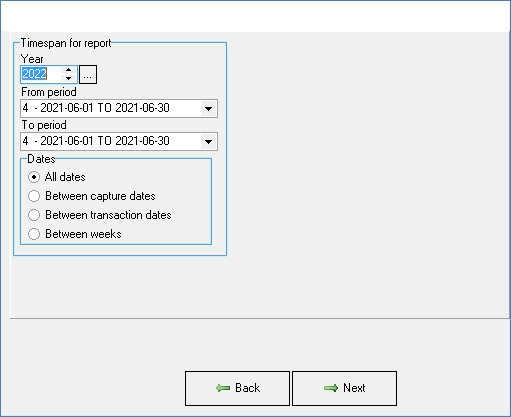Click the Between transaction dates label text
The width and height of the screenshot is (511, 417).
[x=108, y=215]
